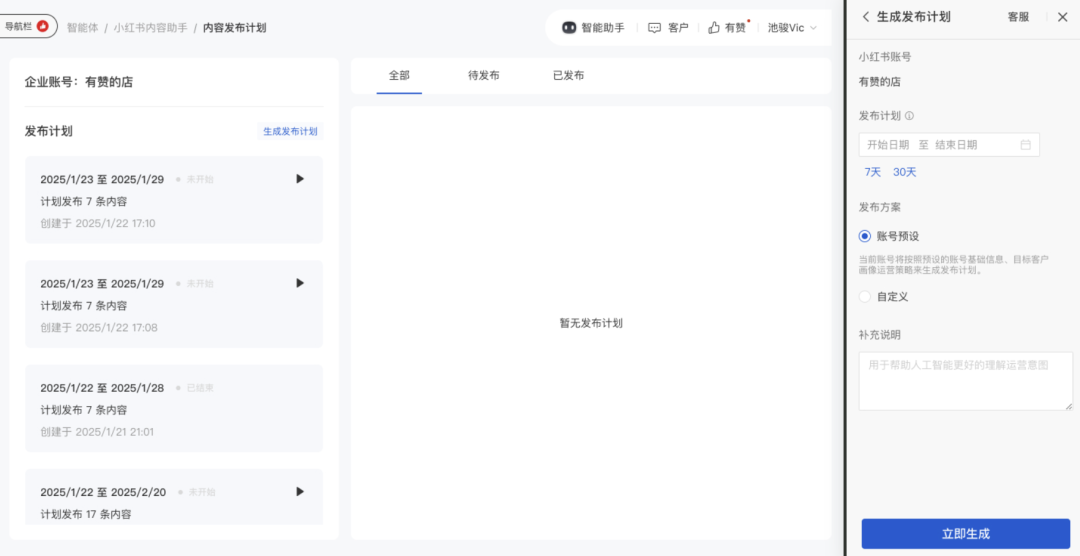
Task: Switch to the 全部 tab
Action: [x=399, y=76]
